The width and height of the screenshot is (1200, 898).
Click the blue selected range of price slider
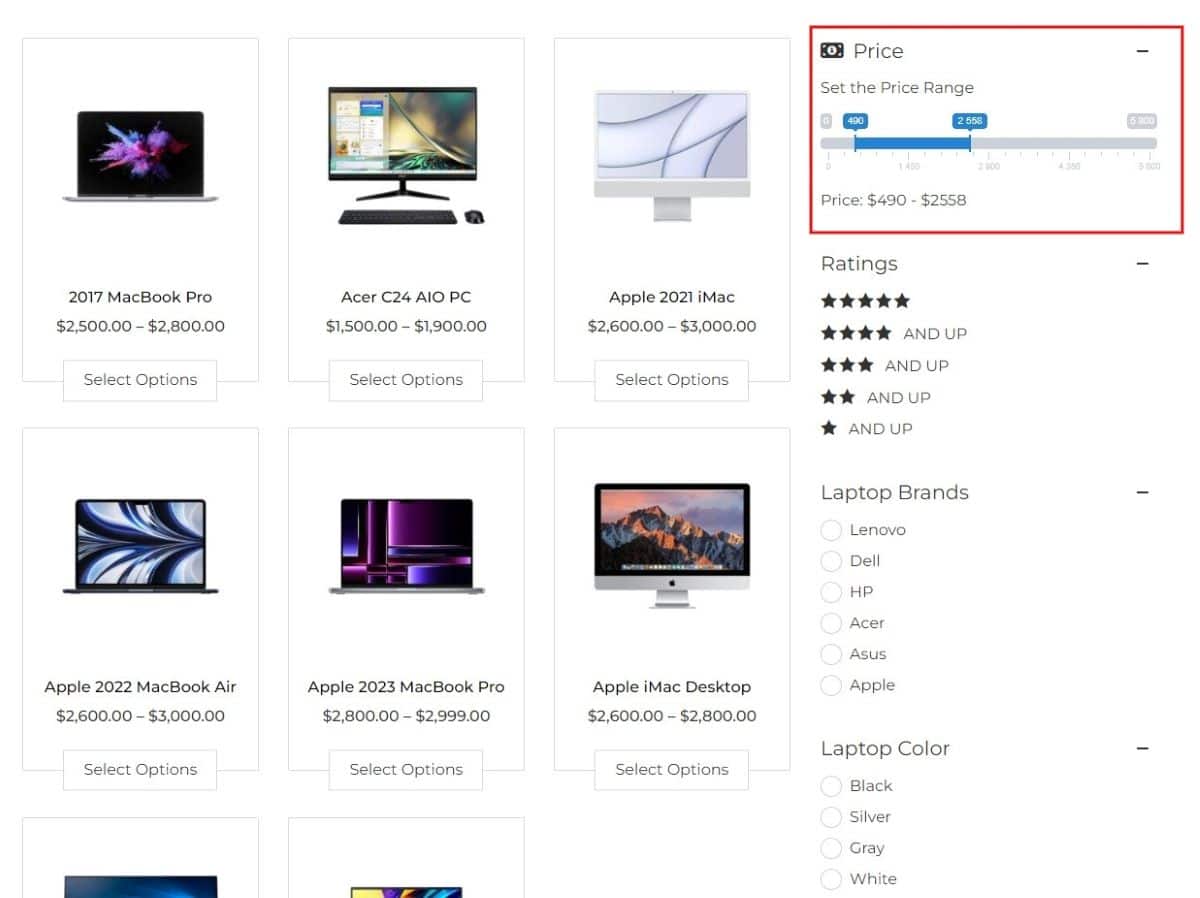click(x=912, y=144)
